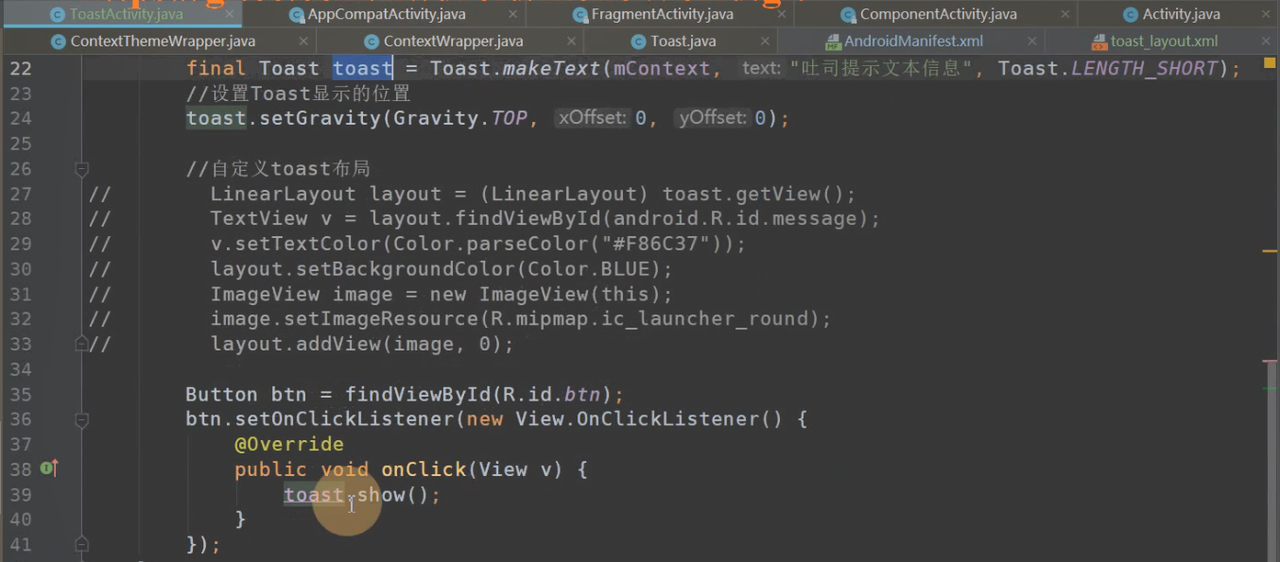The width and height of the screenshot is (1280, 562).
Task: Click the highlighted toast variable on line 22
Action: point(363,68)
